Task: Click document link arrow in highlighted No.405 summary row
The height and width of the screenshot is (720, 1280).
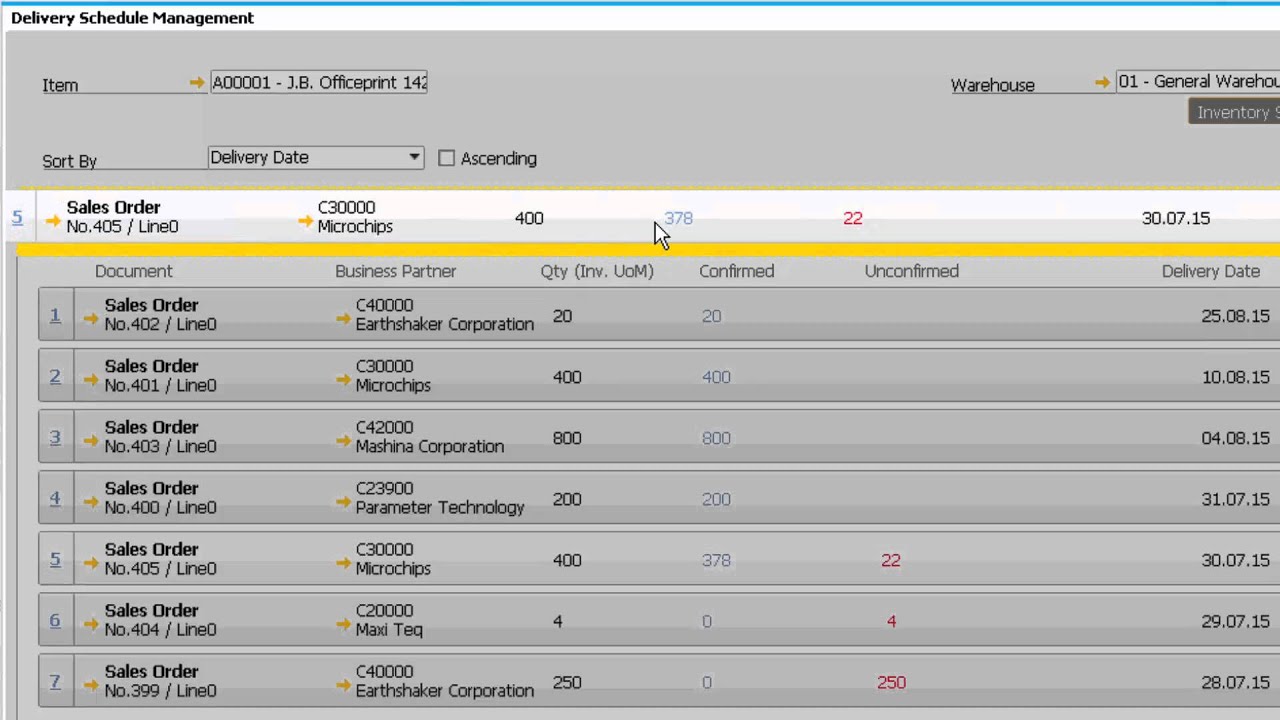Action: [53, 221]
